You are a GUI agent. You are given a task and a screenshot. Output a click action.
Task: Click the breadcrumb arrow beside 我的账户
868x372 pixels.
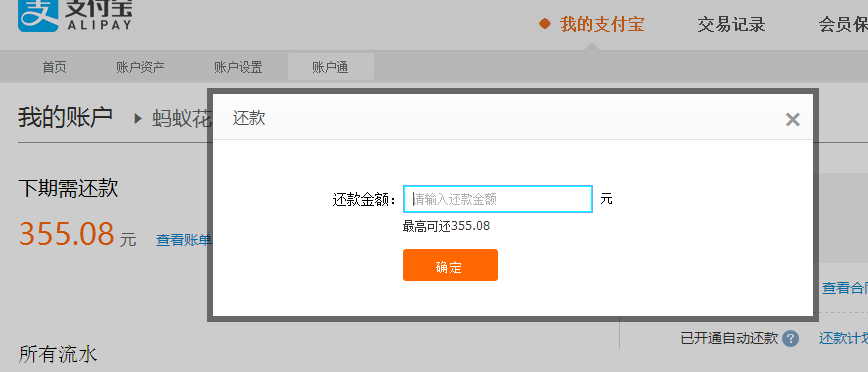click(138, 118)
